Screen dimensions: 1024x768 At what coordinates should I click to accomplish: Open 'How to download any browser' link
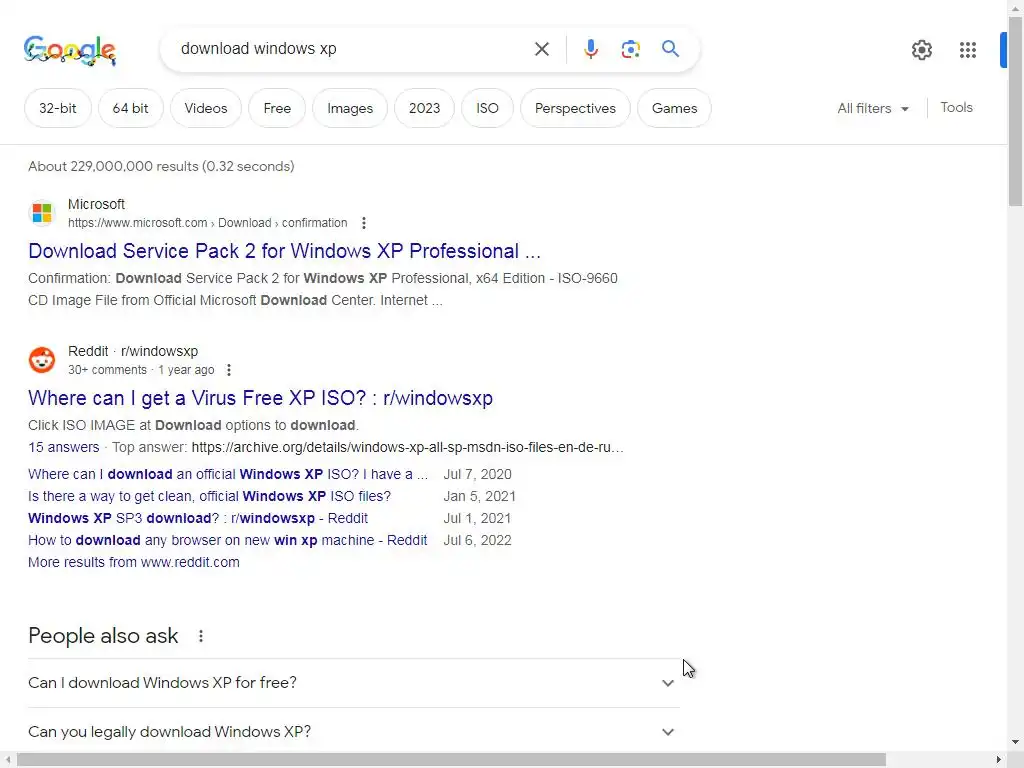[x=227, y=541]
